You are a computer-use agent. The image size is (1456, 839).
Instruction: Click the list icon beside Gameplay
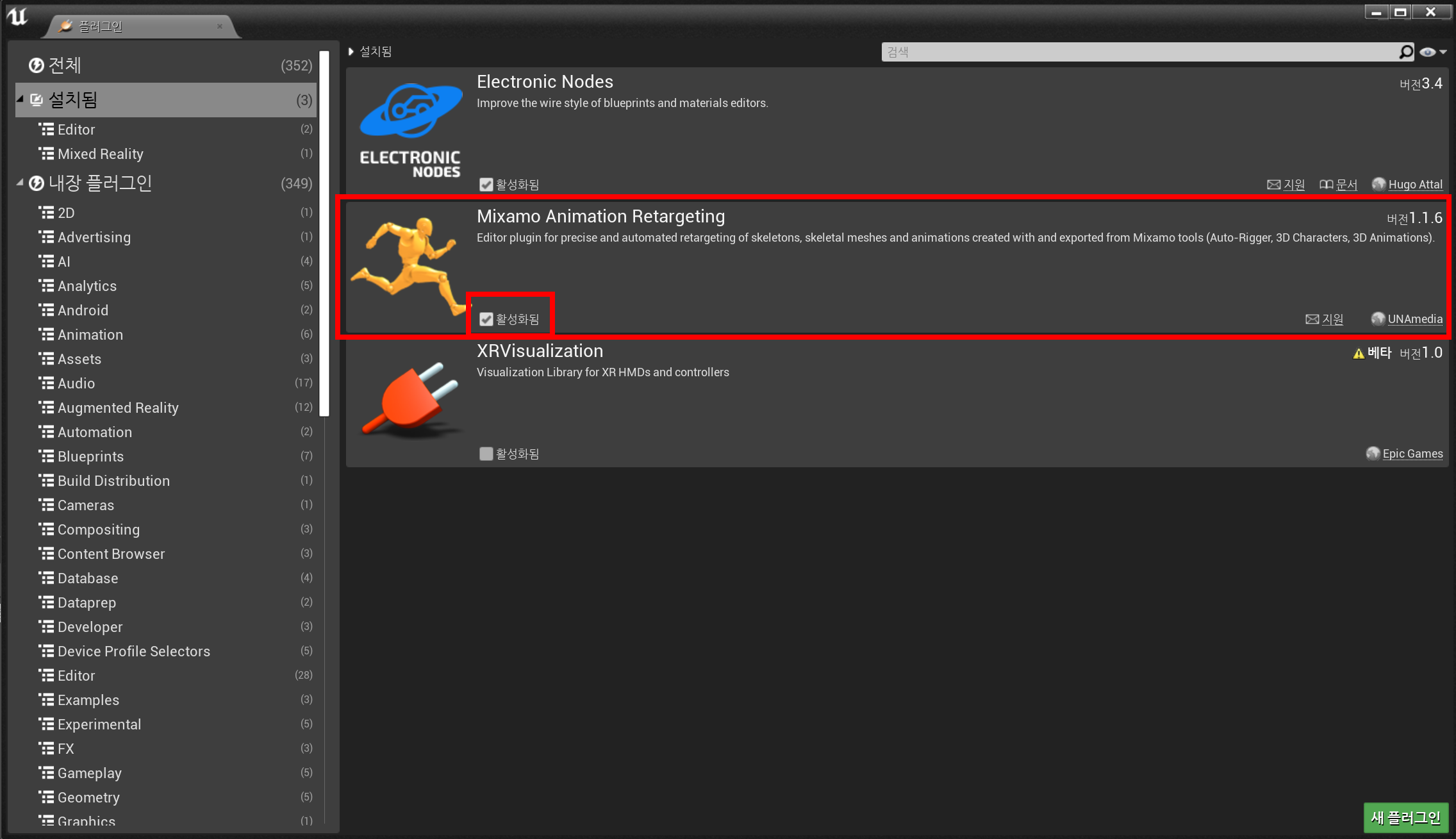46,772
